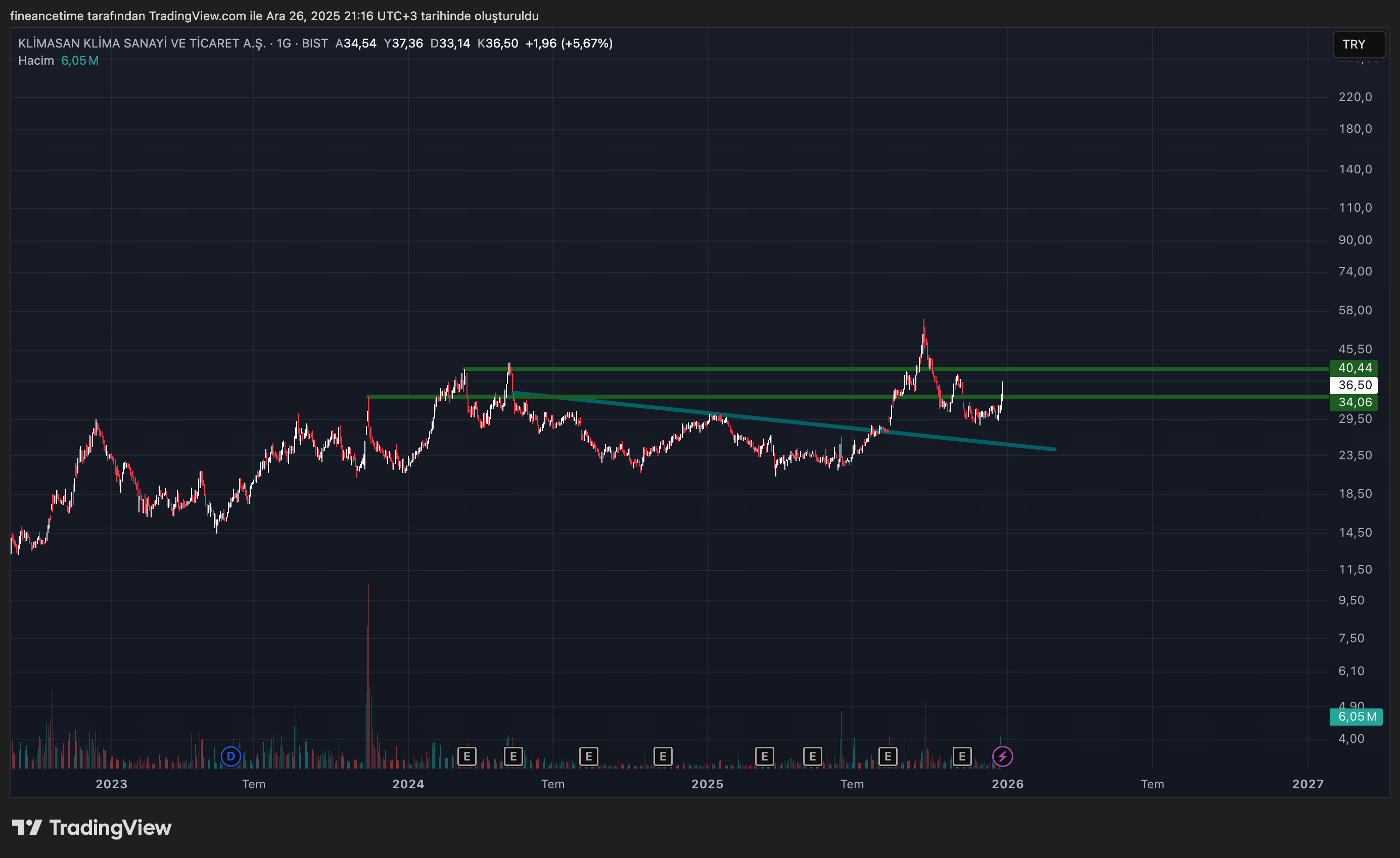The image size is (1400, 858).
Task: Click the last E marker before Tem 2025
Action: (813, 756)
